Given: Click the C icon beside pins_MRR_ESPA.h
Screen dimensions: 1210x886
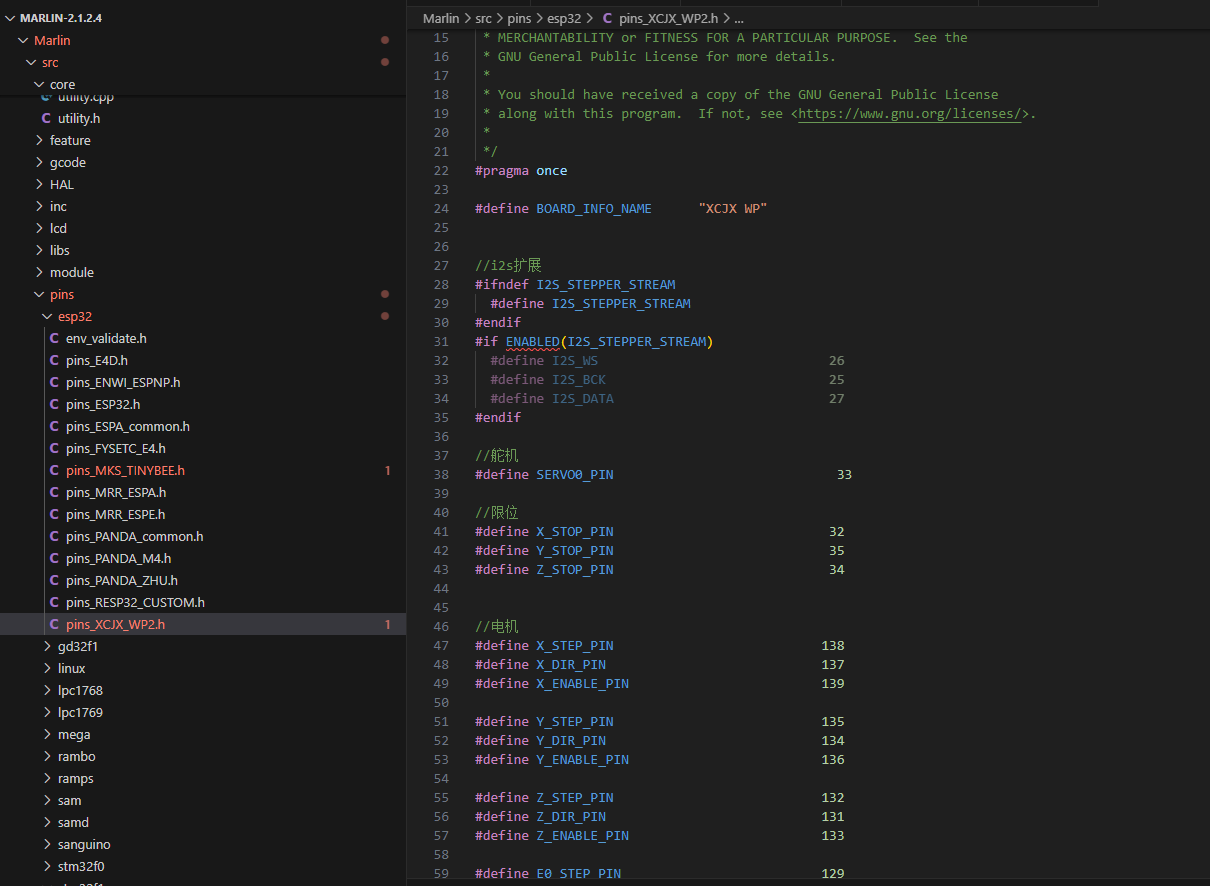Looking at the screenshot, I should click(x=54, y=492).
